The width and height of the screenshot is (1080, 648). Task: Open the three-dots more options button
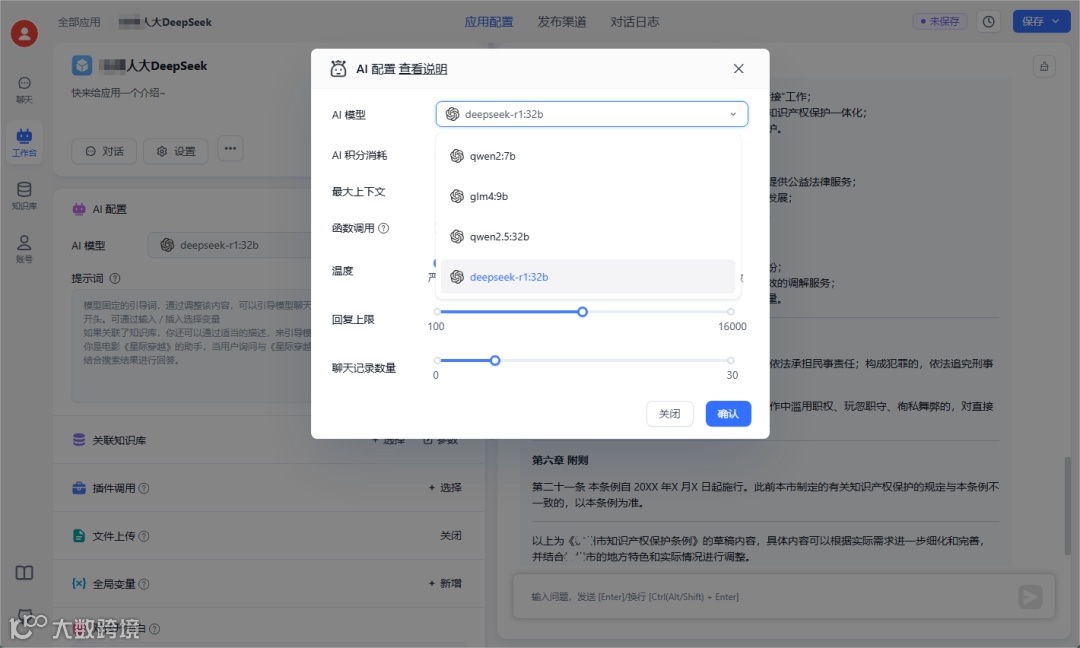[230, 148]
